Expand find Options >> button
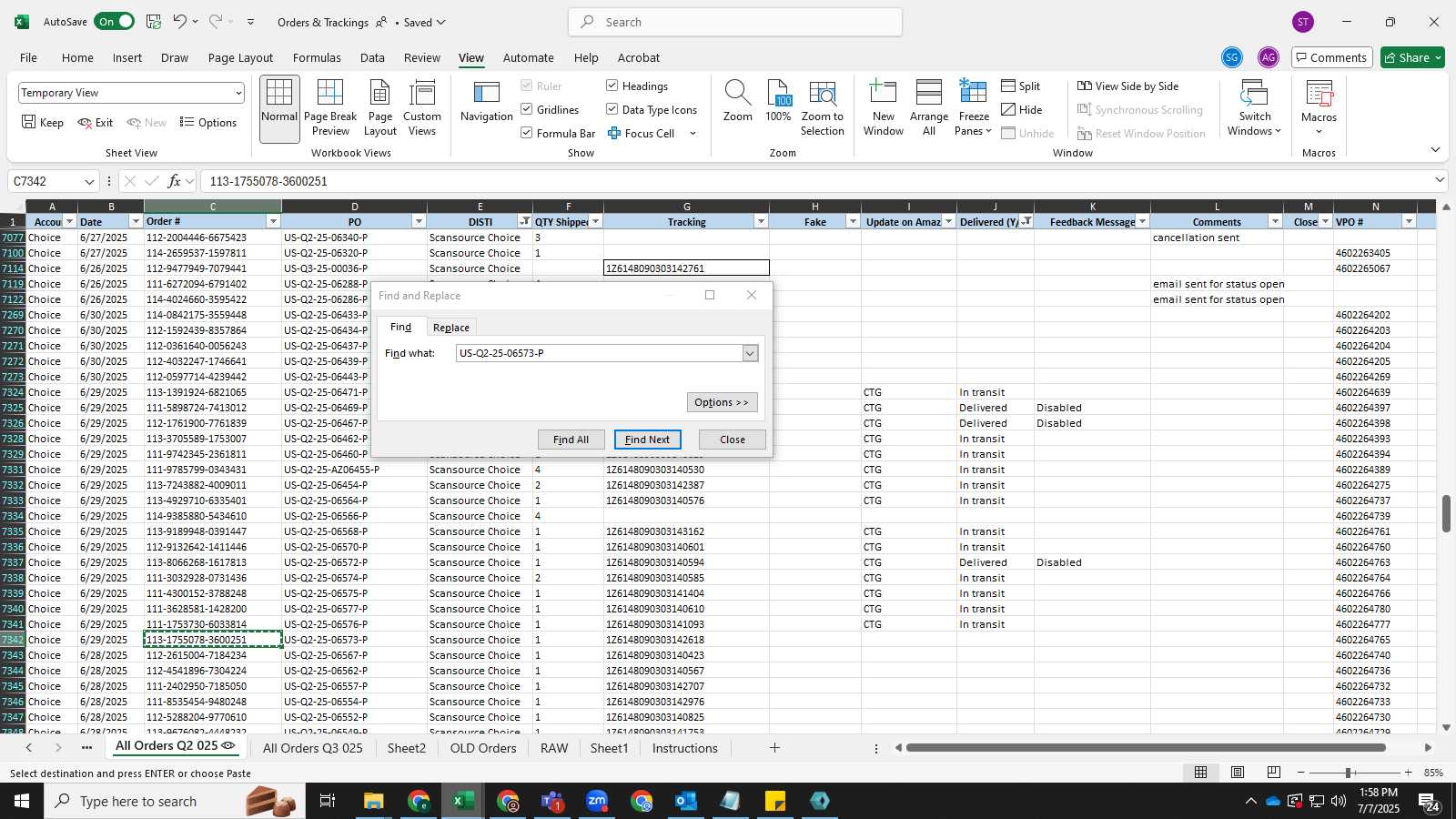The image size is (1456, 819). (722, 402)
